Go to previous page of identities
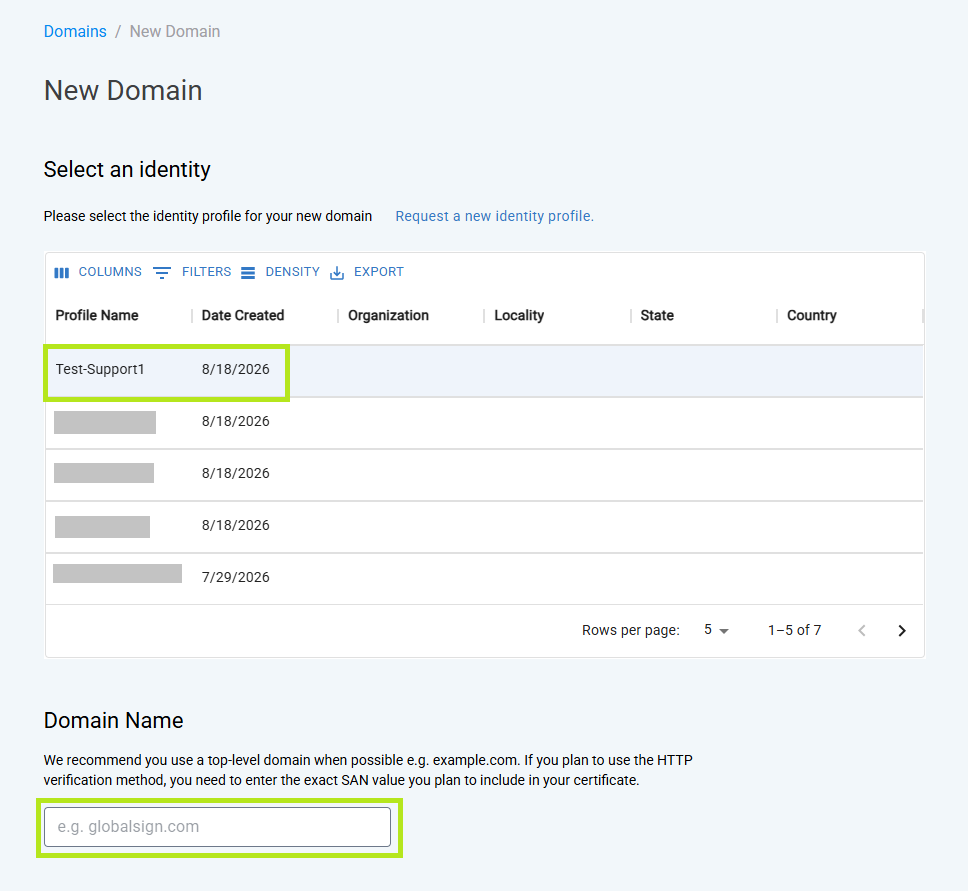Viewport: 968px width, 891px height. tap(862, 630)
